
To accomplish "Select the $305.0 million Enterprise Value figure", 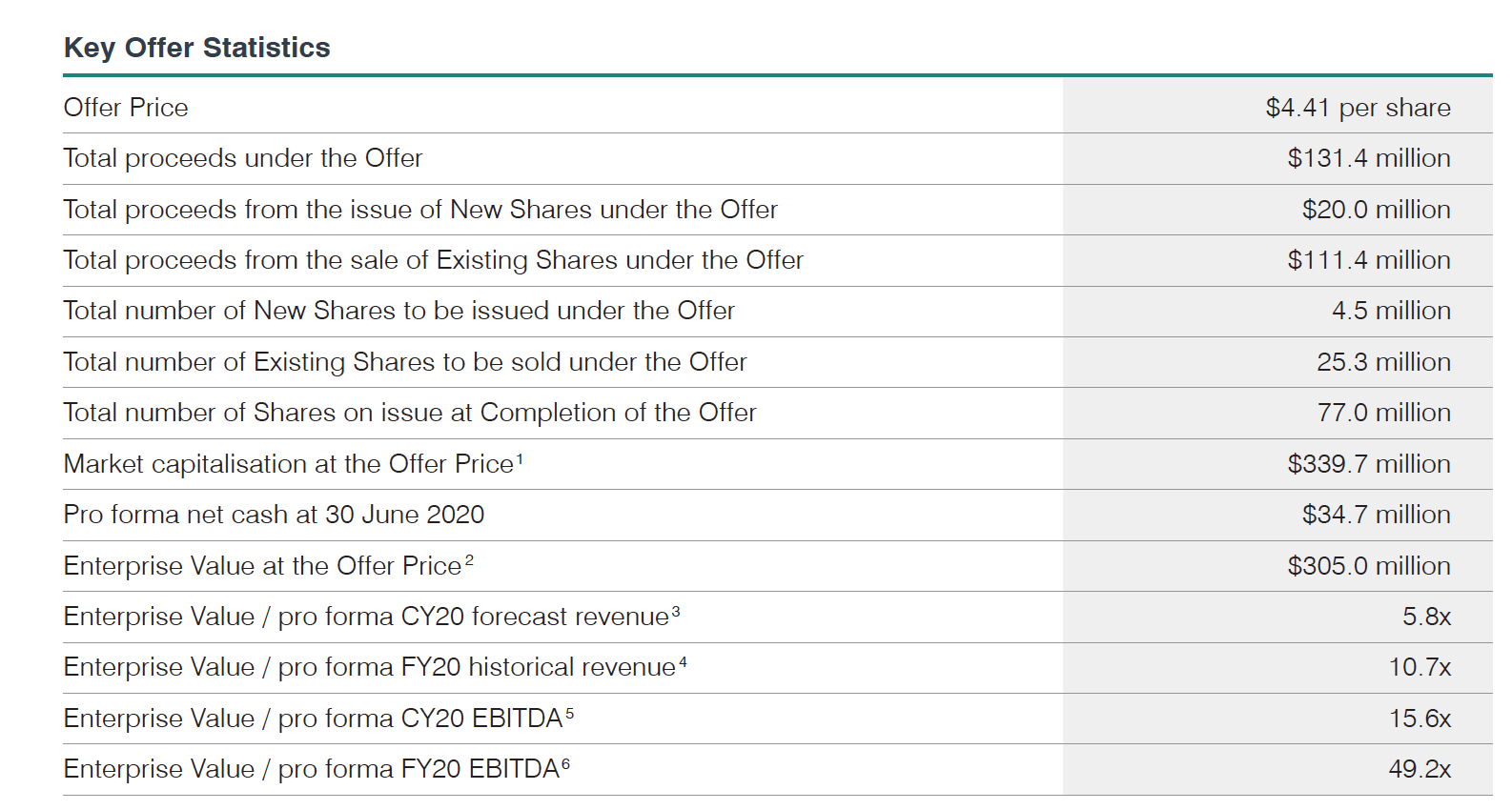I will 1368,566.
